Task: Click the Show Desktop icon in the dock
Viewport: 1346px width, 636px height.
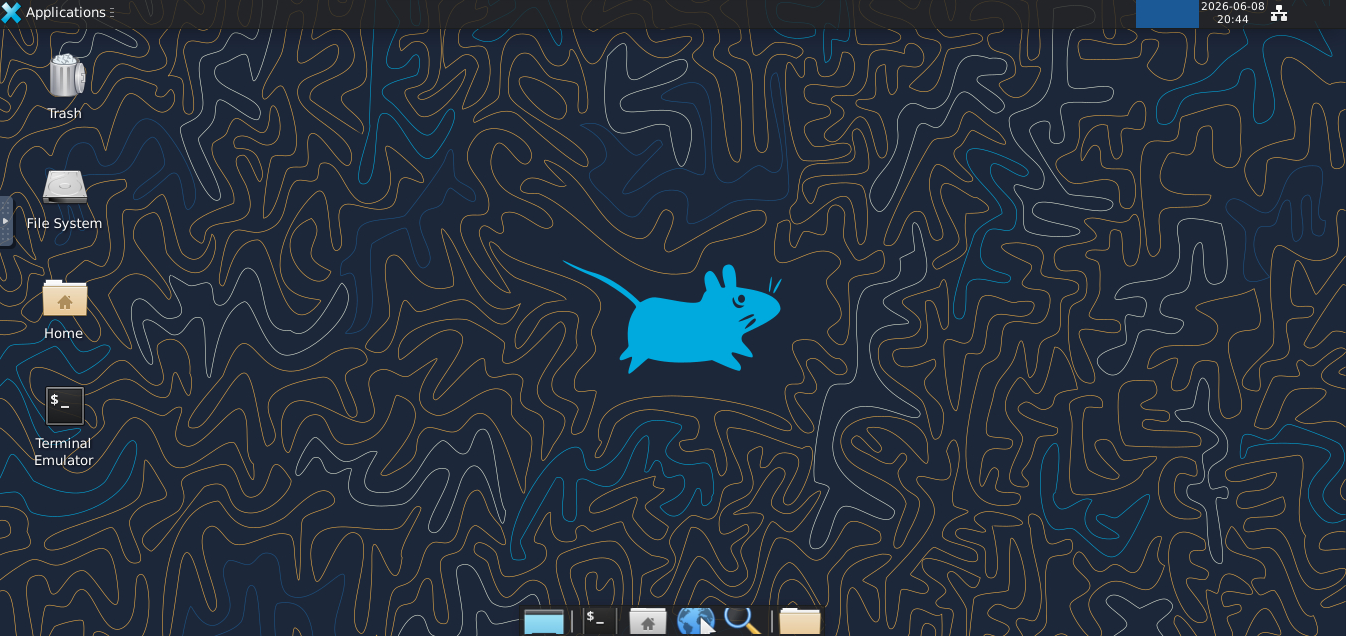Action: point(544,621)
